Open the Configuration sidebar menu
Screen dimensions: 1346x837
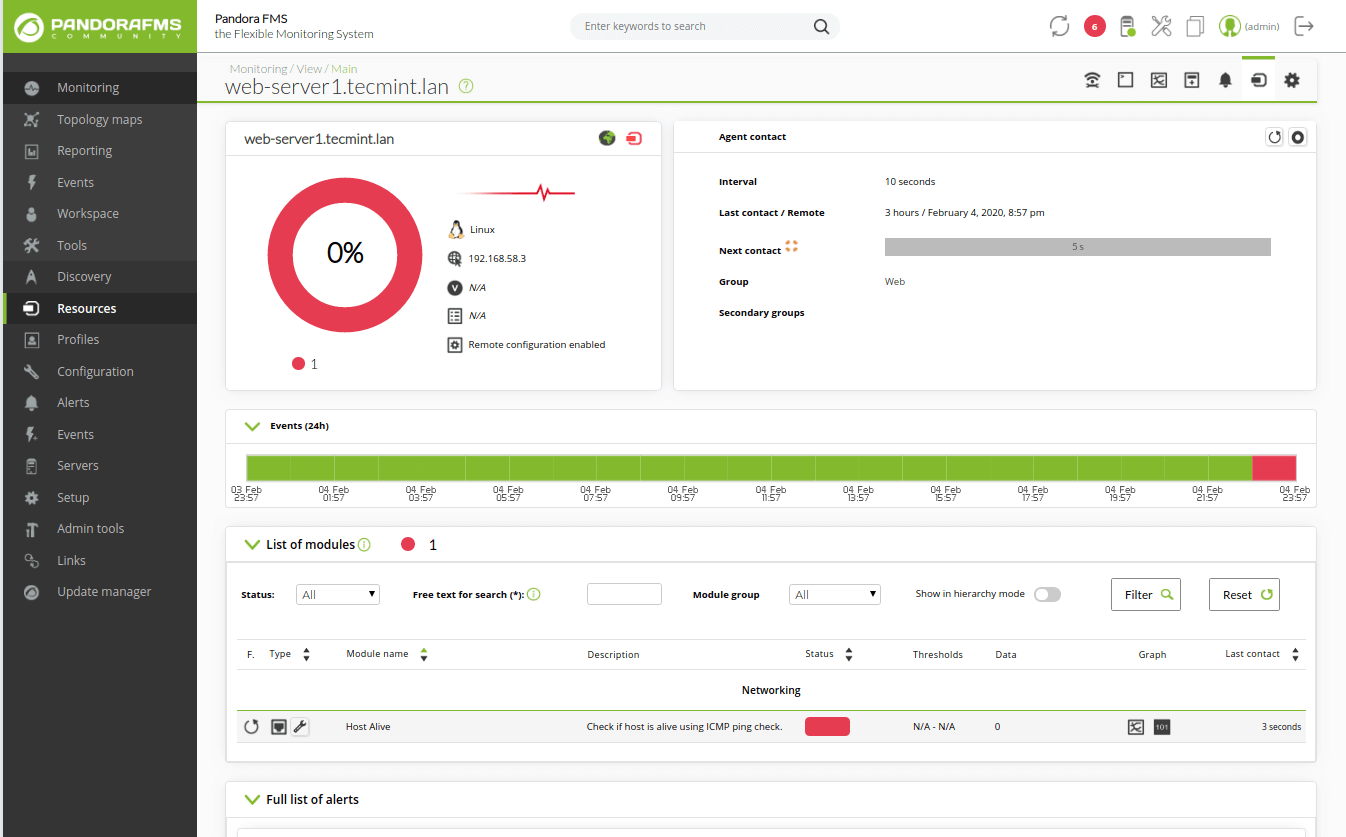(x=100, y=371)
